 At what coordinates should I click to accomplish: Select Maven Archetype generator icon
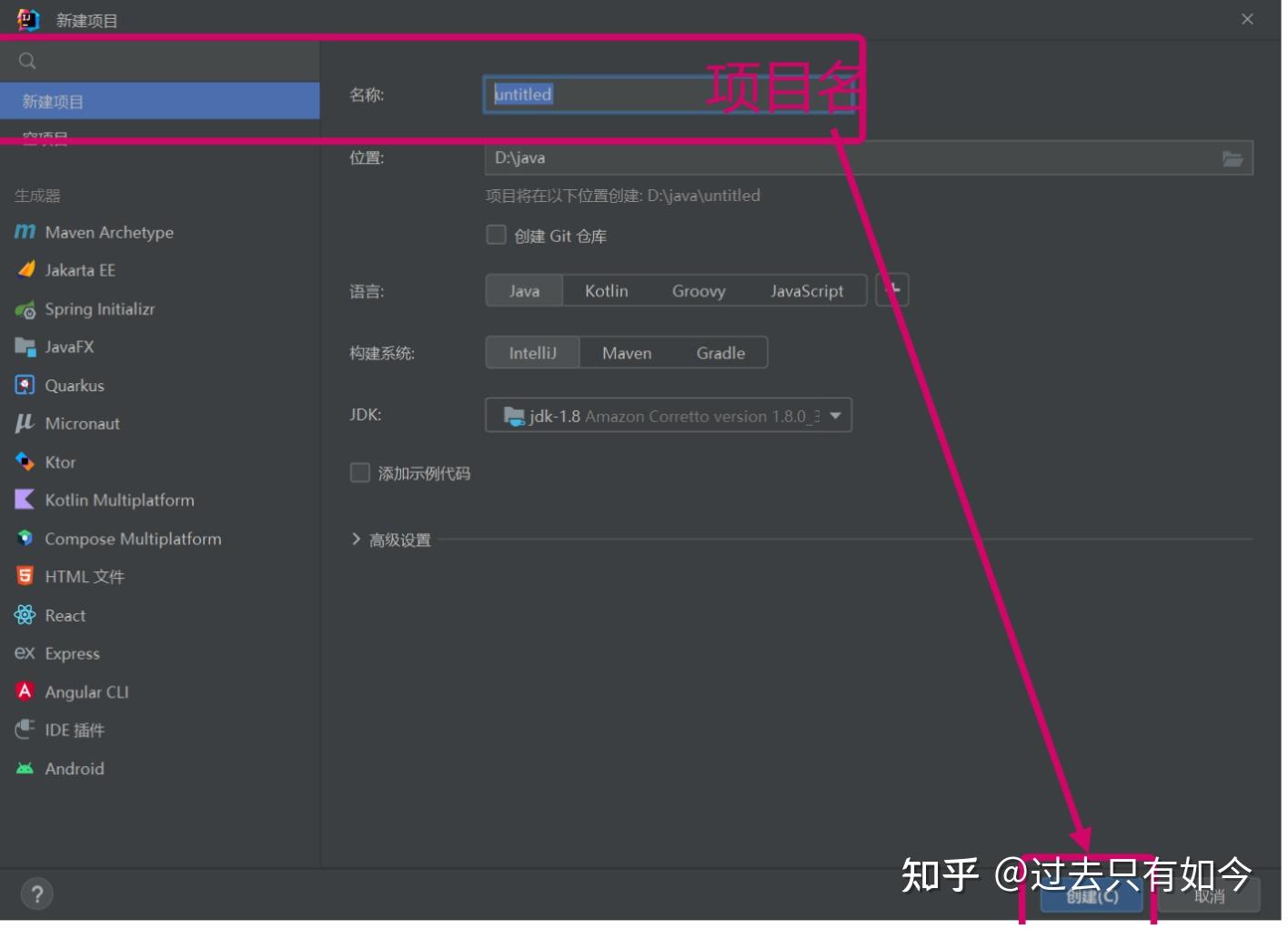pyautogui.click(x=25, y=232)
